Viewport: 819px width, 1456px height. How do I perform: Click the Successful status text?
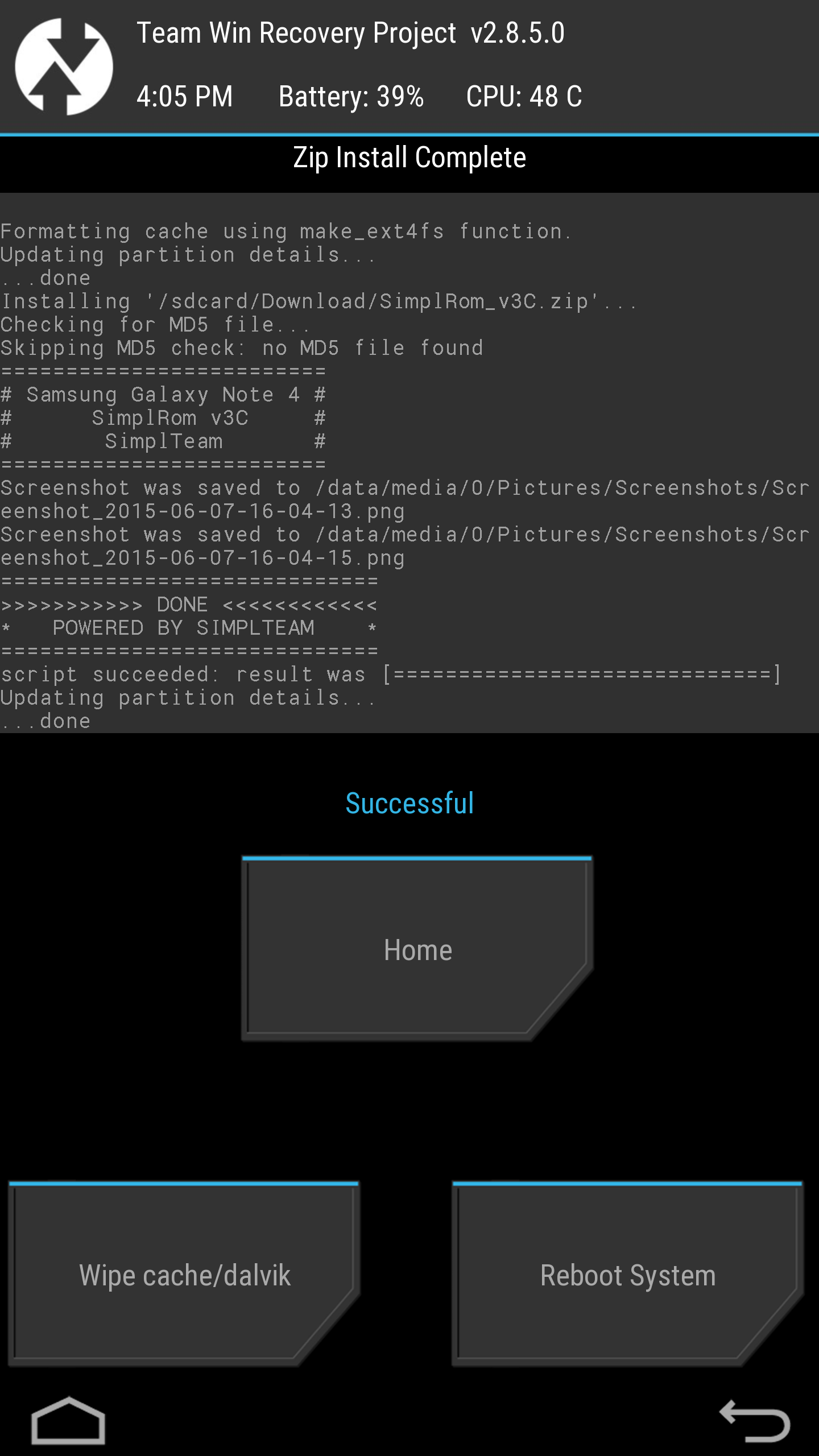click(x=409, y=803)
